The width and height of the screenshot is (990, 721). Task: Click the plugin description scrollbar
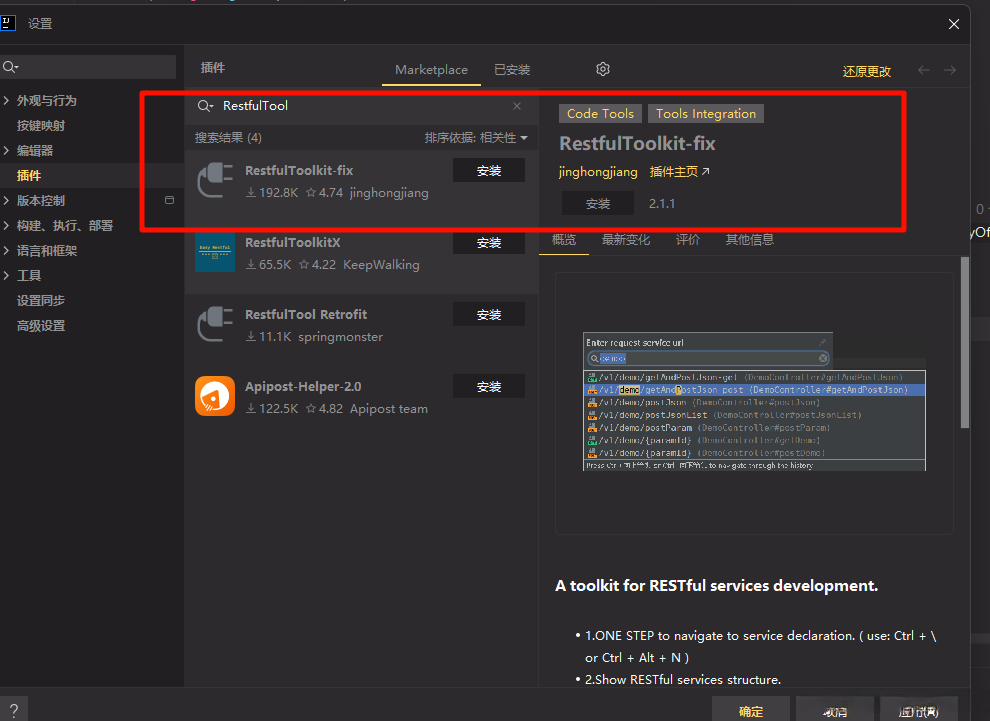pyautogui.click(x=965, y=342)
